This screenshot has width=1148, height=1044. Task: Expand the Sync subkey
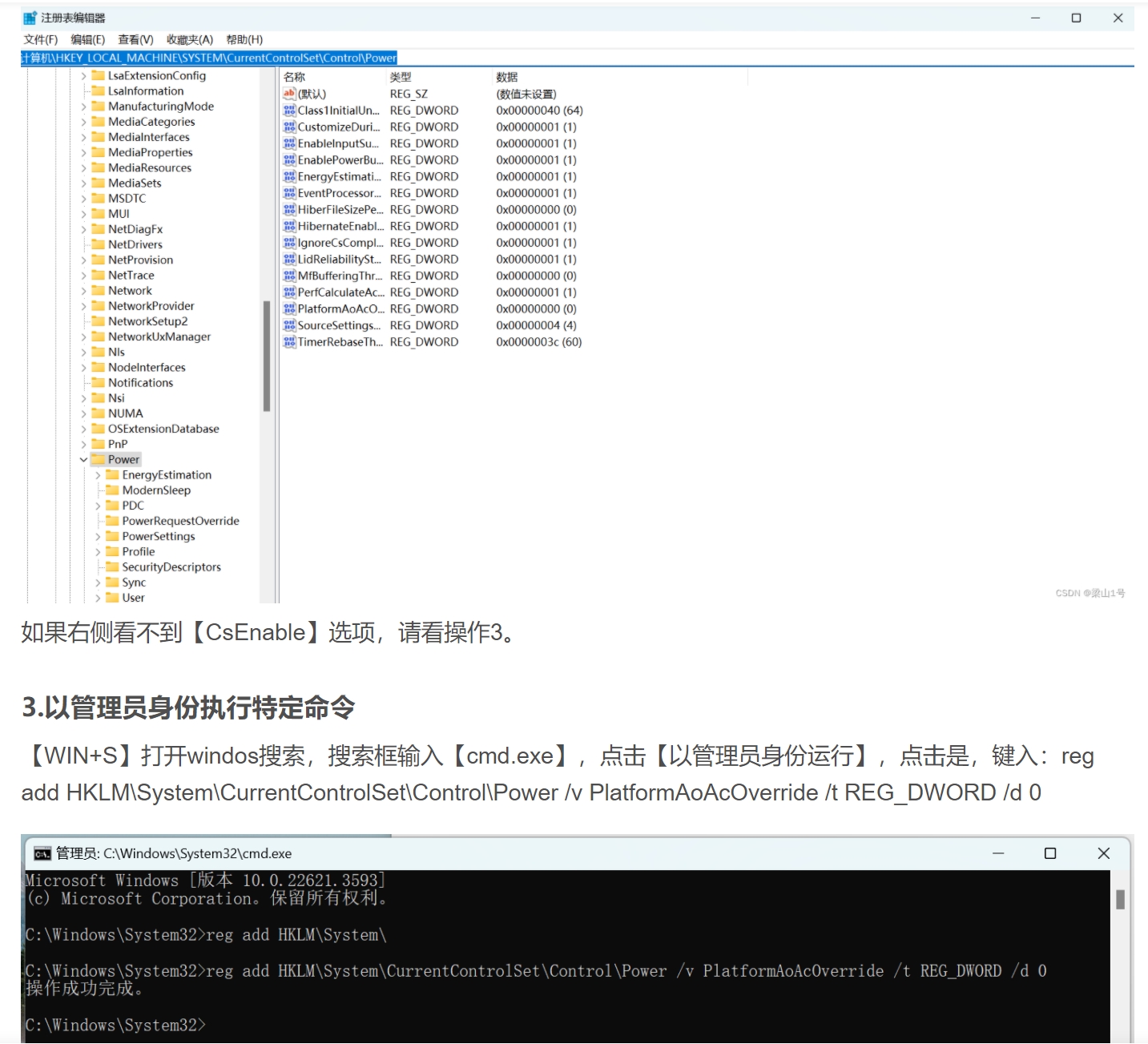[98, 582]
